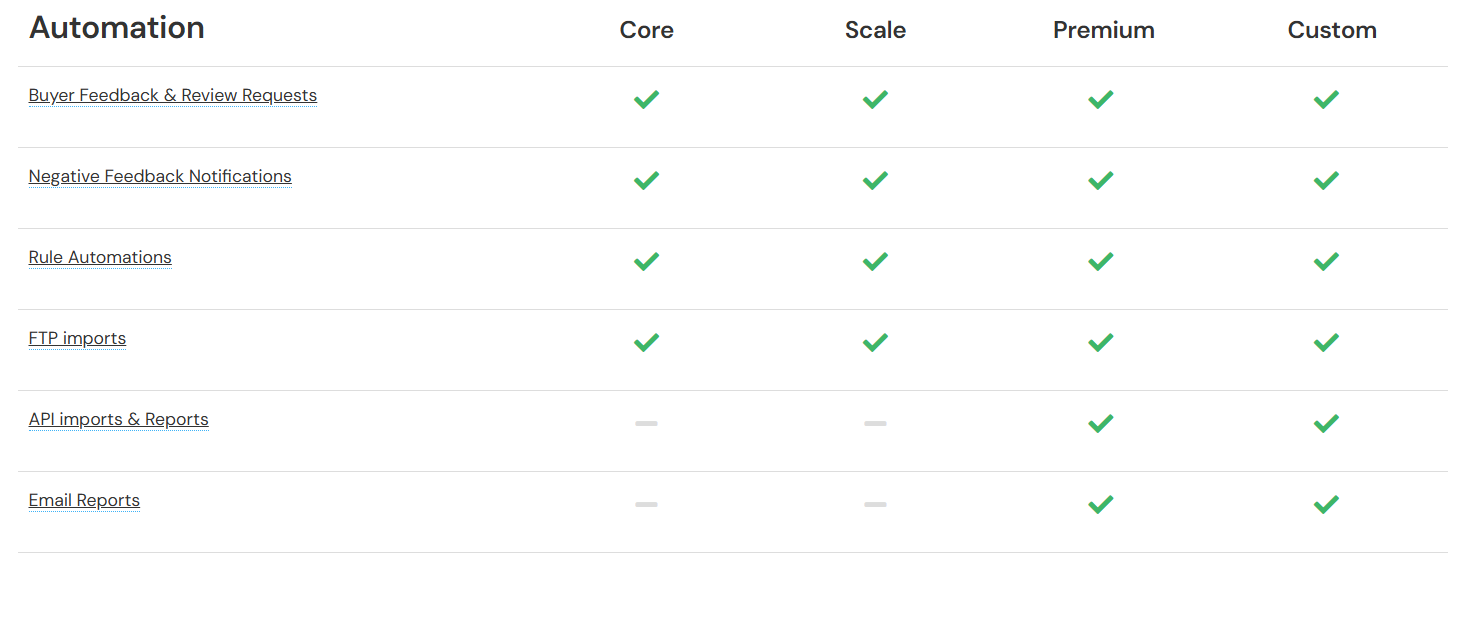
Task: Click the Automation section heading
Action: (x=117, y=28)
